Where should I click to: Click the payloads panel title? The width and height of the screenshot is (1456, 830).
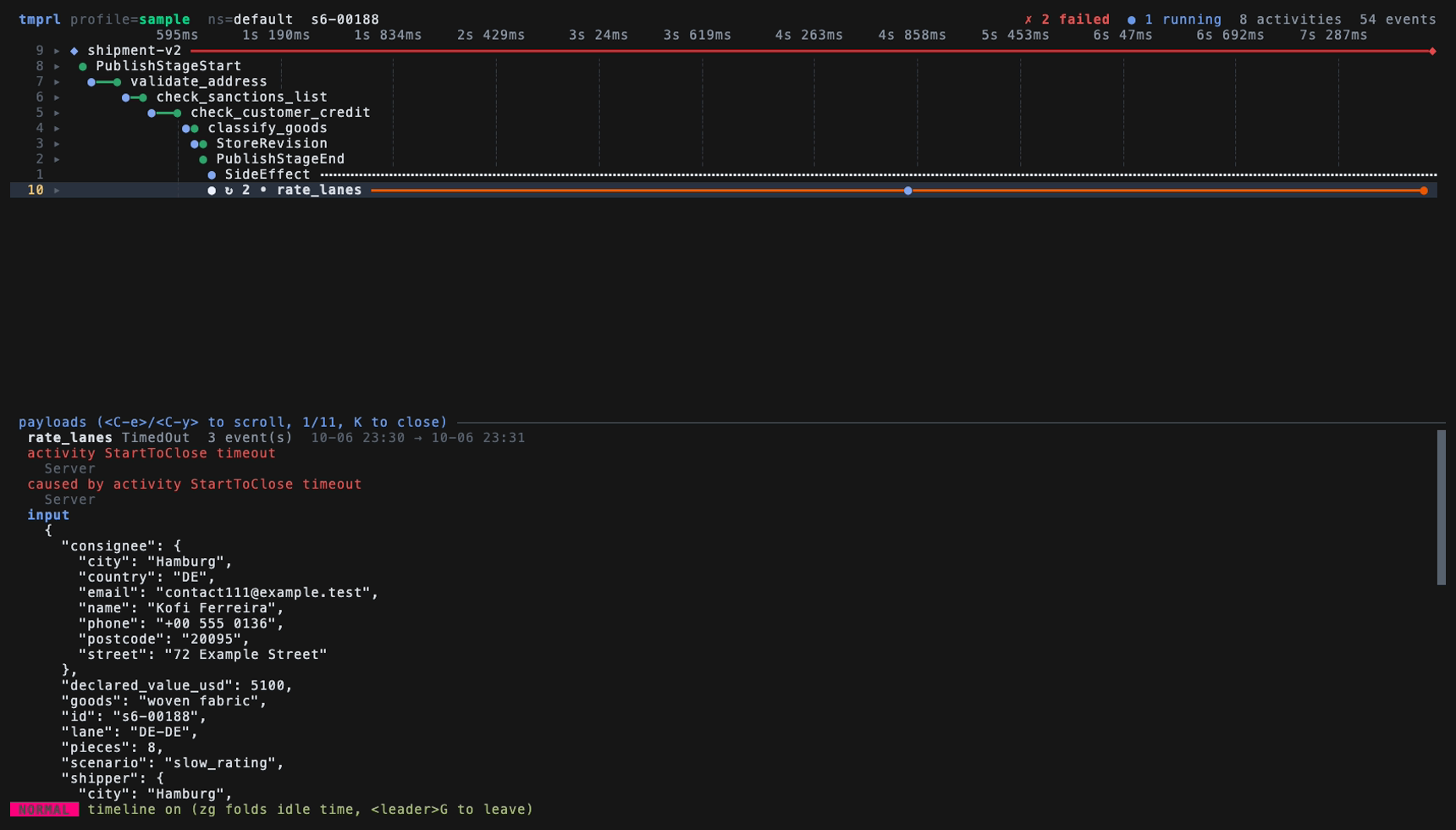pos(233,423)
